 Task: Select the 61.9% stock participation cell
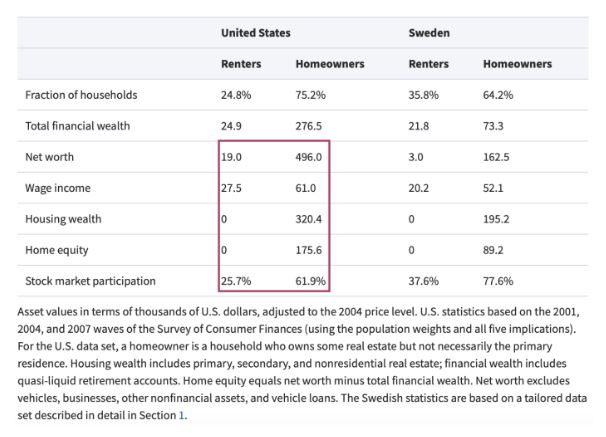(x=311, y=281)
